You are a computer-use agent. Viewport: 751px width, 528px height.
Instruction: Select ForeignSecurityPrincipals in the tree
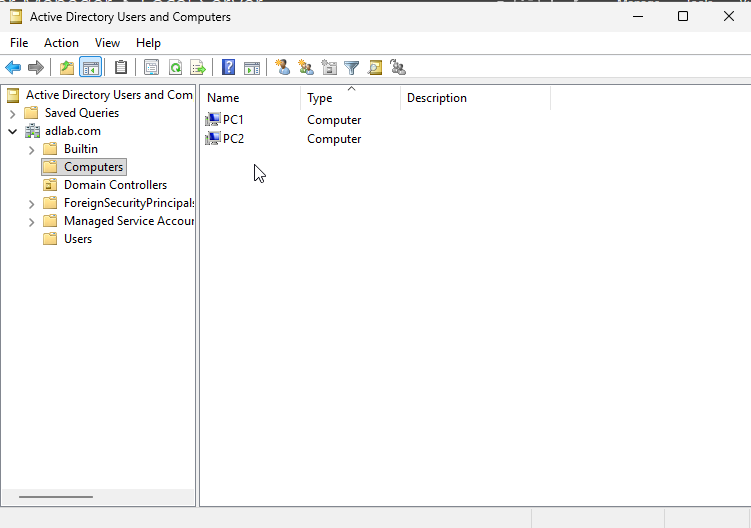coord(129,203)
